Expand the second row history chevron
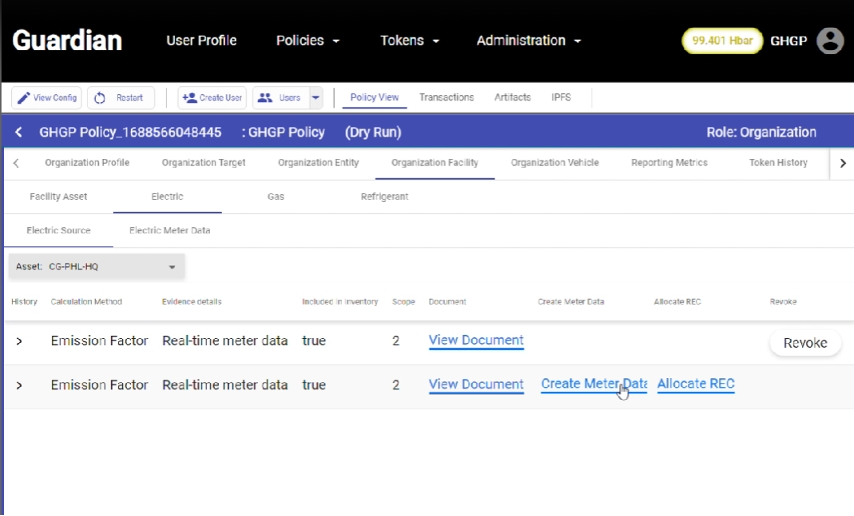The image size is (854, 516). (x=19, y=385)
